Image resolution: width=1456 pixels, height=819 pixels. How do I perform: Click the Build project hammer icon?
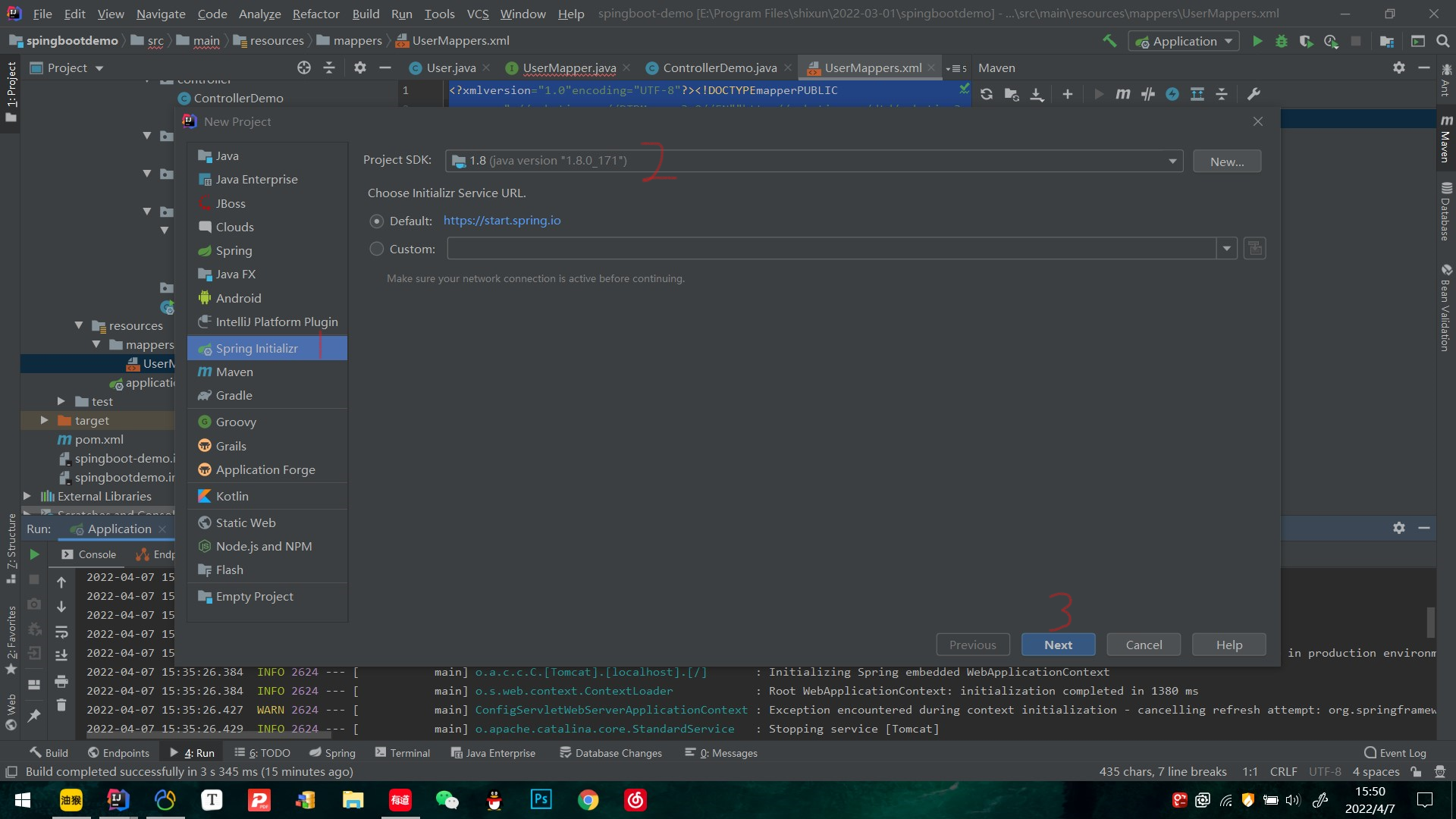coord(1109,41)
